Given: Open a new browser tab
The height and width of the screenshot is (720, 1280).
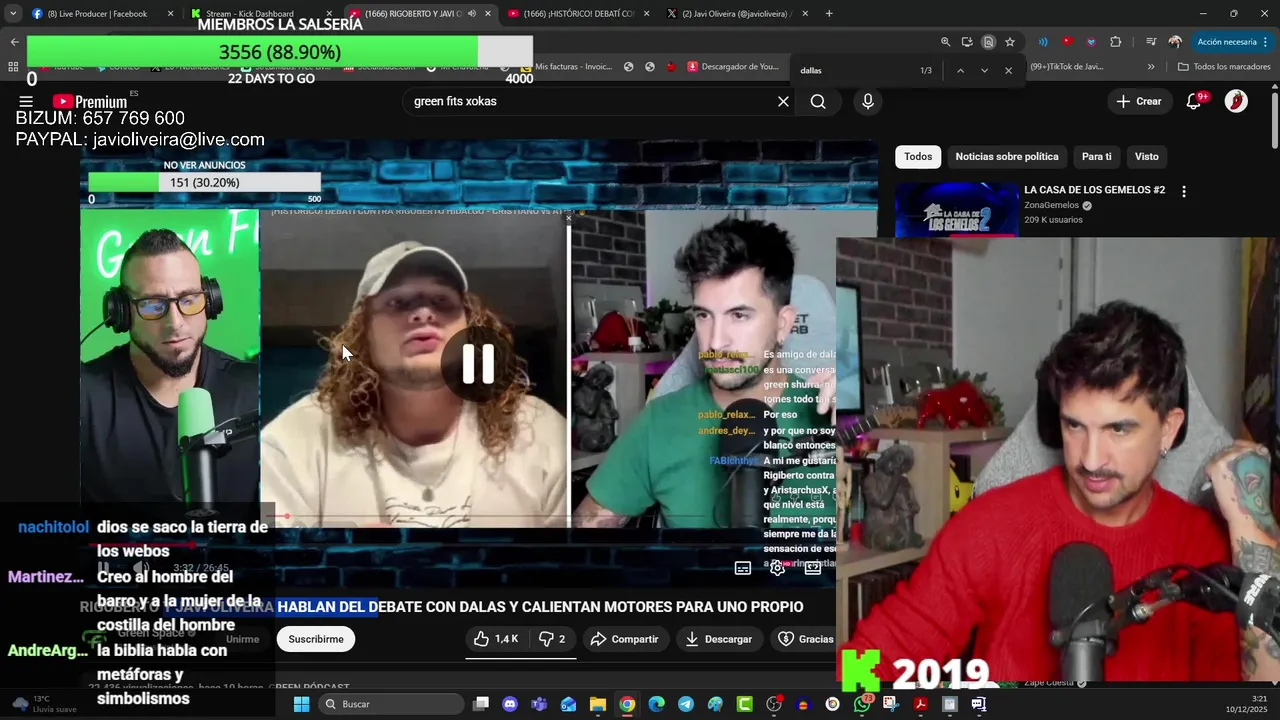Looking at the screenshot, I should pyautogui.click(x=829, y=14).
